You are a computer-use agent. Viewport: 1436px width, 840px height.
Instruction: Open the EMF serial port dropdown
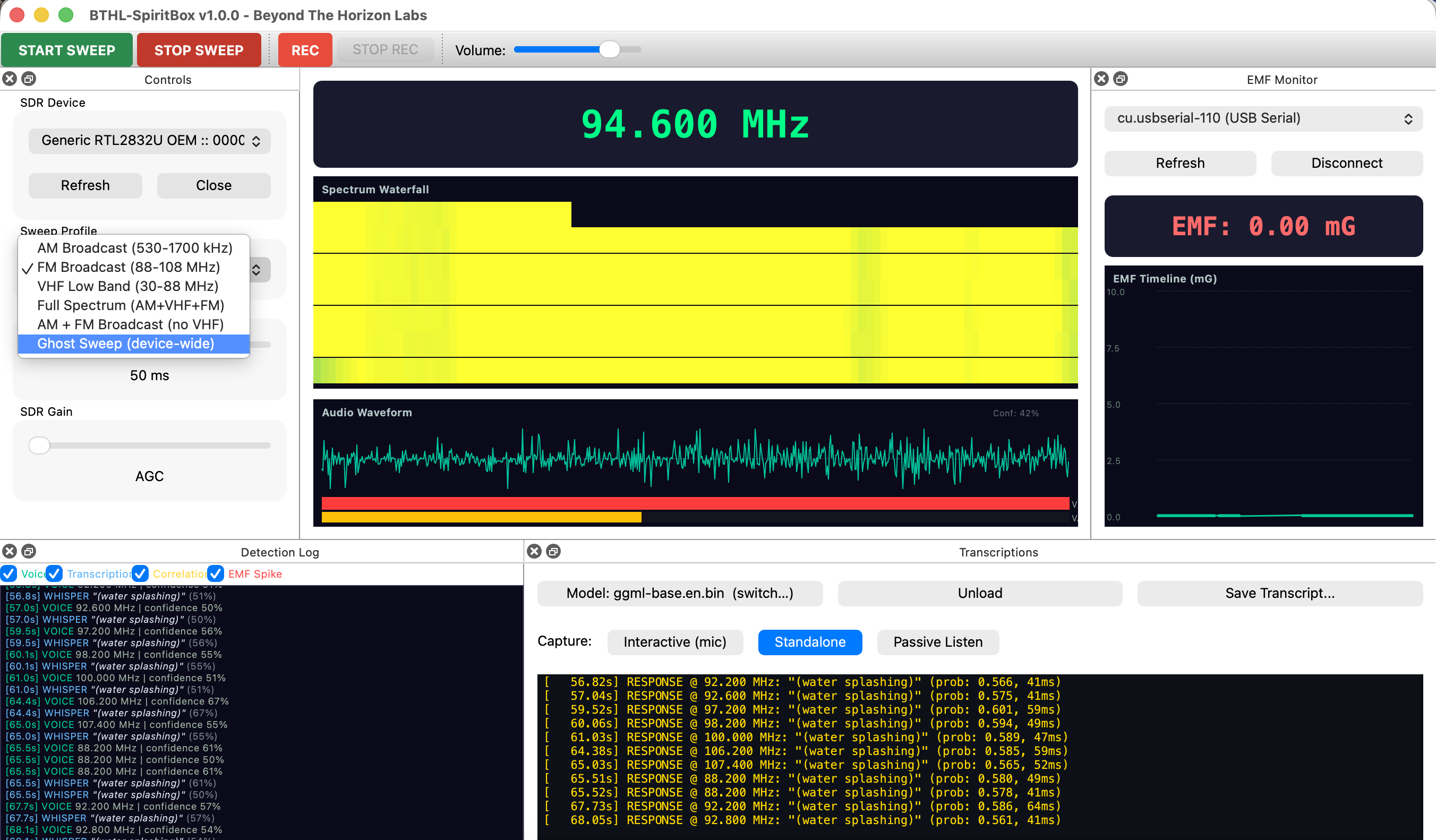1263,118
